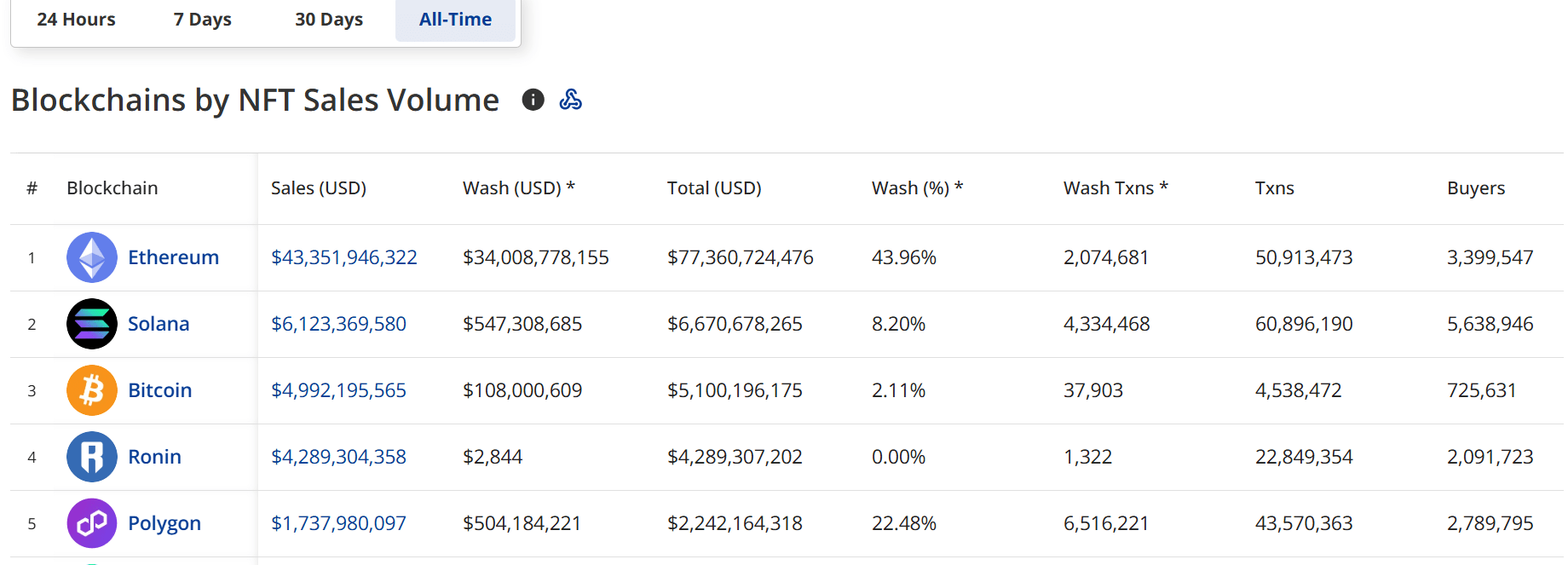Click Polygon buyers 2,789,795
The image size is (1568, 565).
1490,523
